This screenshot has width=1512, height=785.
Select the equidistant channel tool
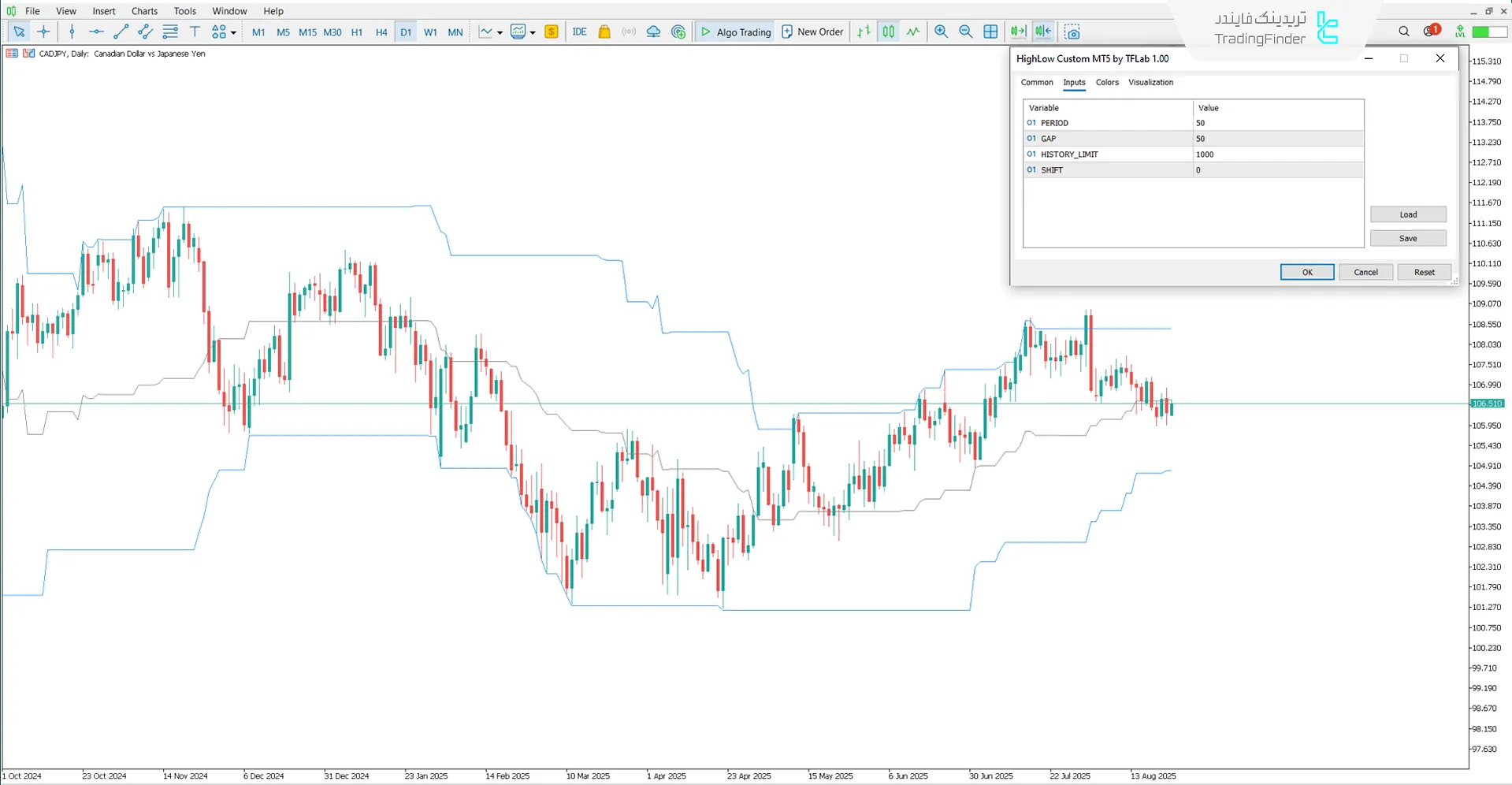(x=145, y=32)
